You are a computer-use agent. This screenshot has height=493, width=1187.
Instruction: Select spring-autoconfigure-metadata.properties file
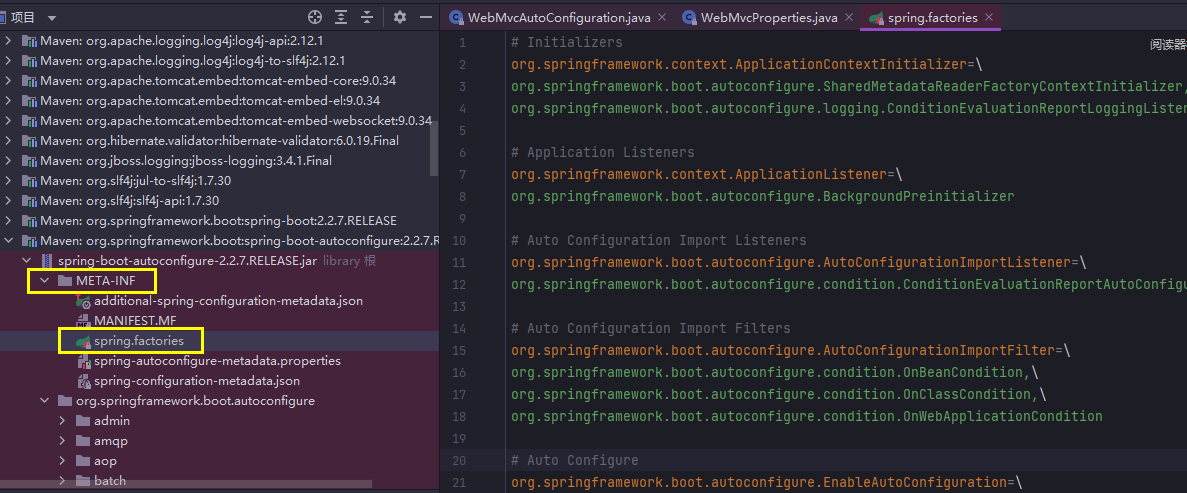[x=217, y=361]
